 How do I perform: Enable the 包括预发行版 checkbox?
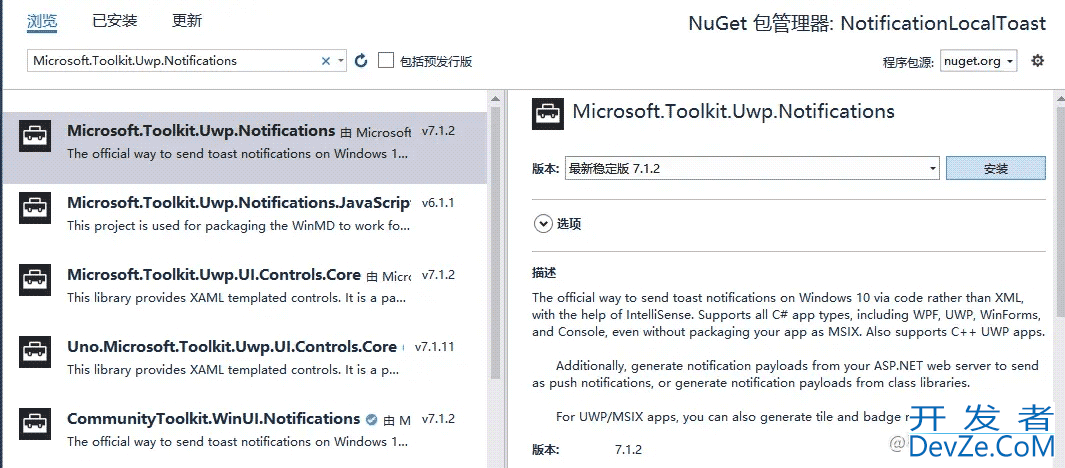pos(386,60)
